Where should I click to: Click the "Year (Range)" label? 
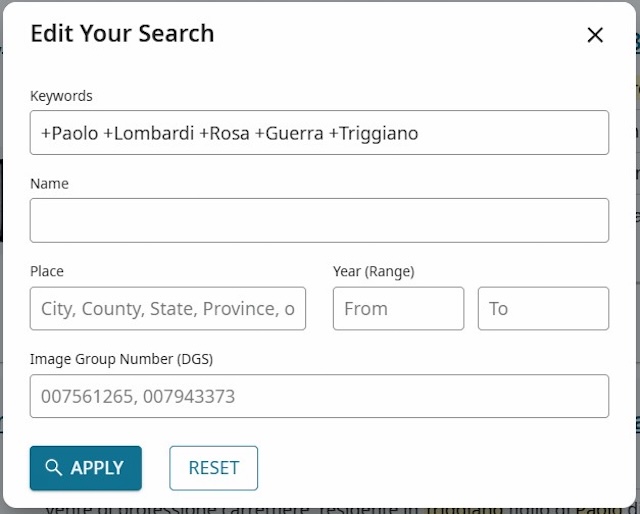coord(373,271)
